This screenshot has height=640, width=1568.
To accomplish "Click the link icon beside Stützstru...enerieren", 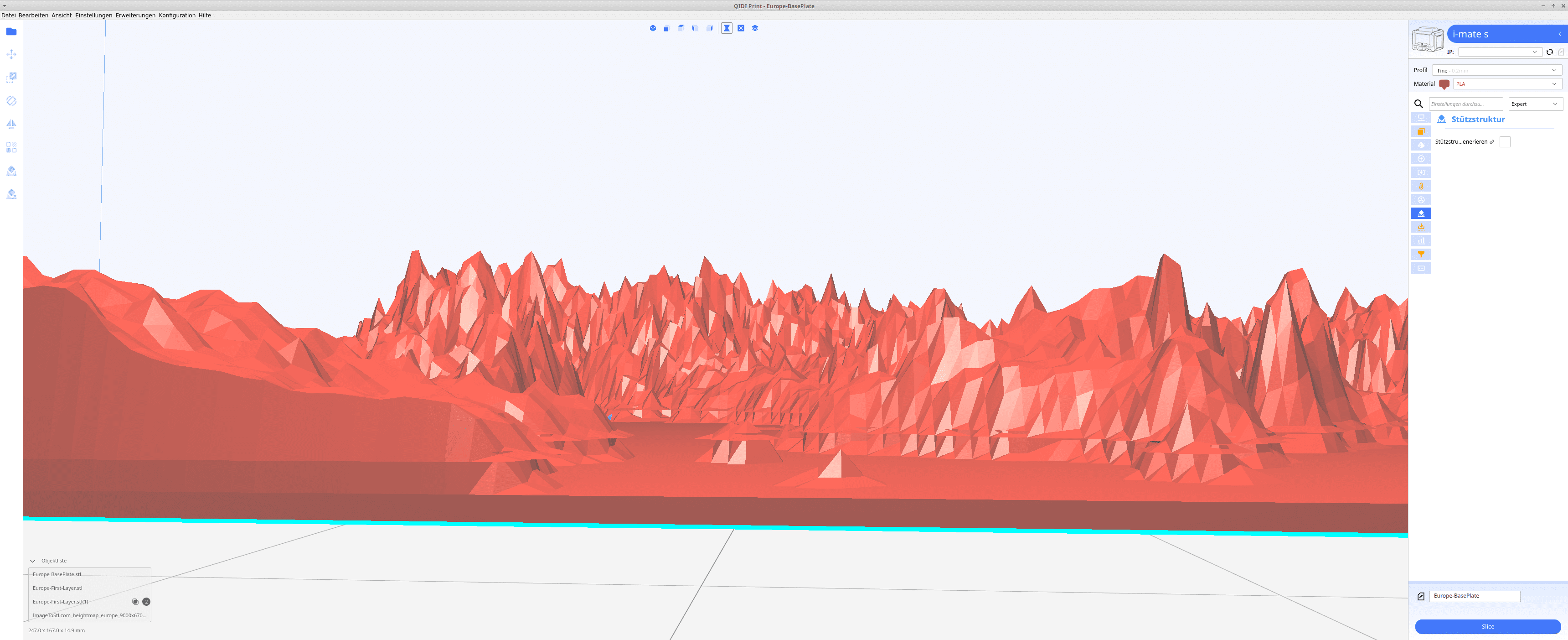I will coord(1491,142).
